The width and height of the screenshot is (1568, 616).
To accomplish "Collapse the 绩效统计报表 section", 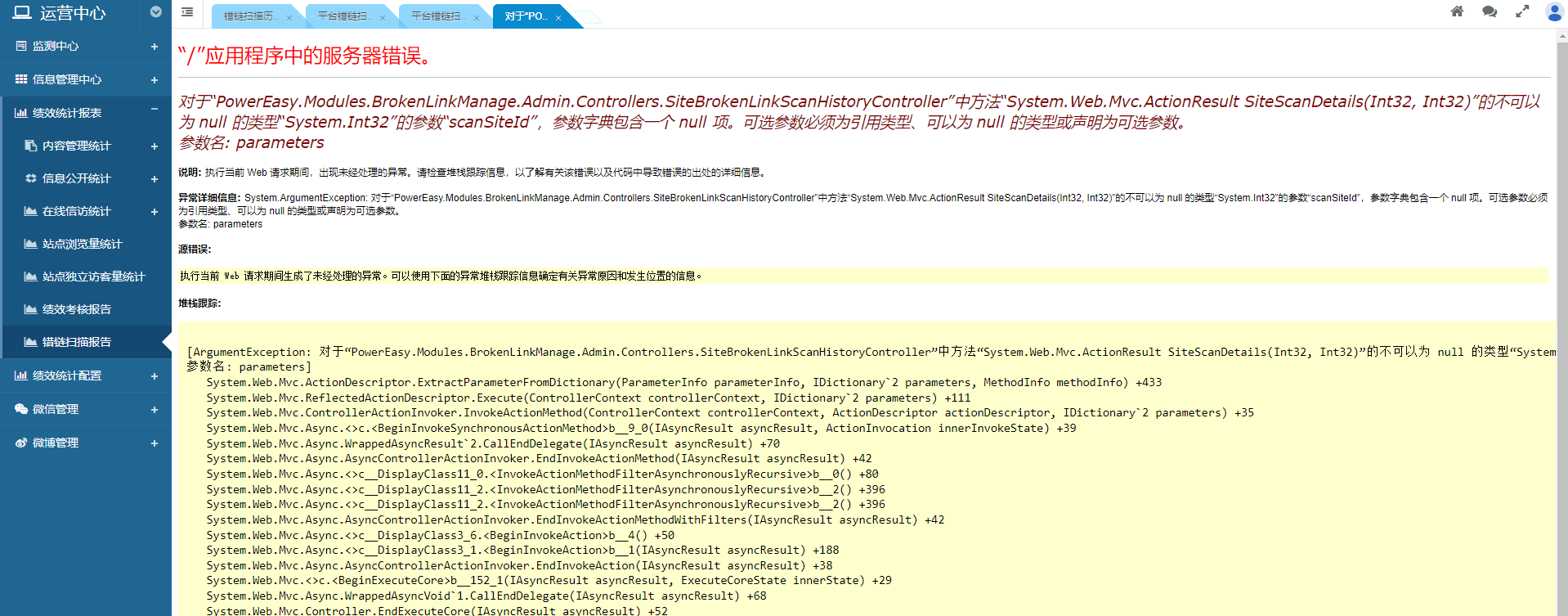I will click(x=154, y=110).
